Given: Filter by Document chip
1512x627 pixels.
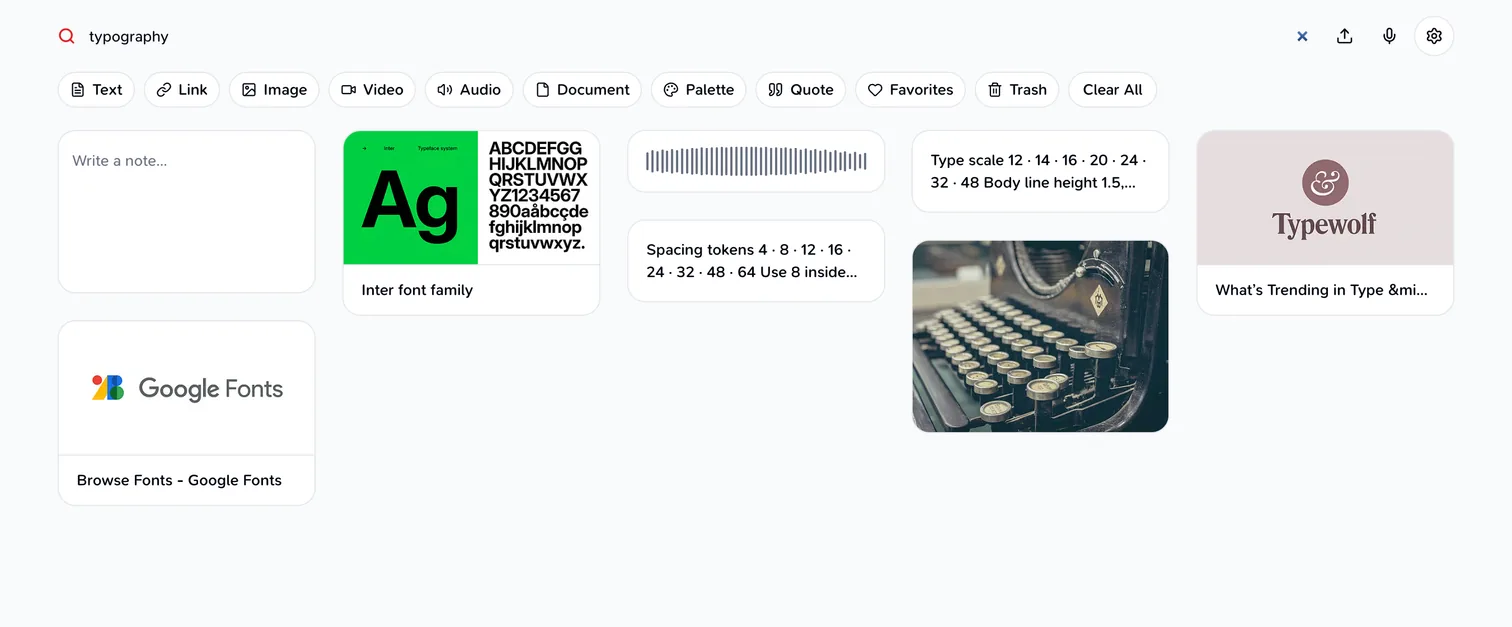Looking at the screenshot, I should (582, 90).
